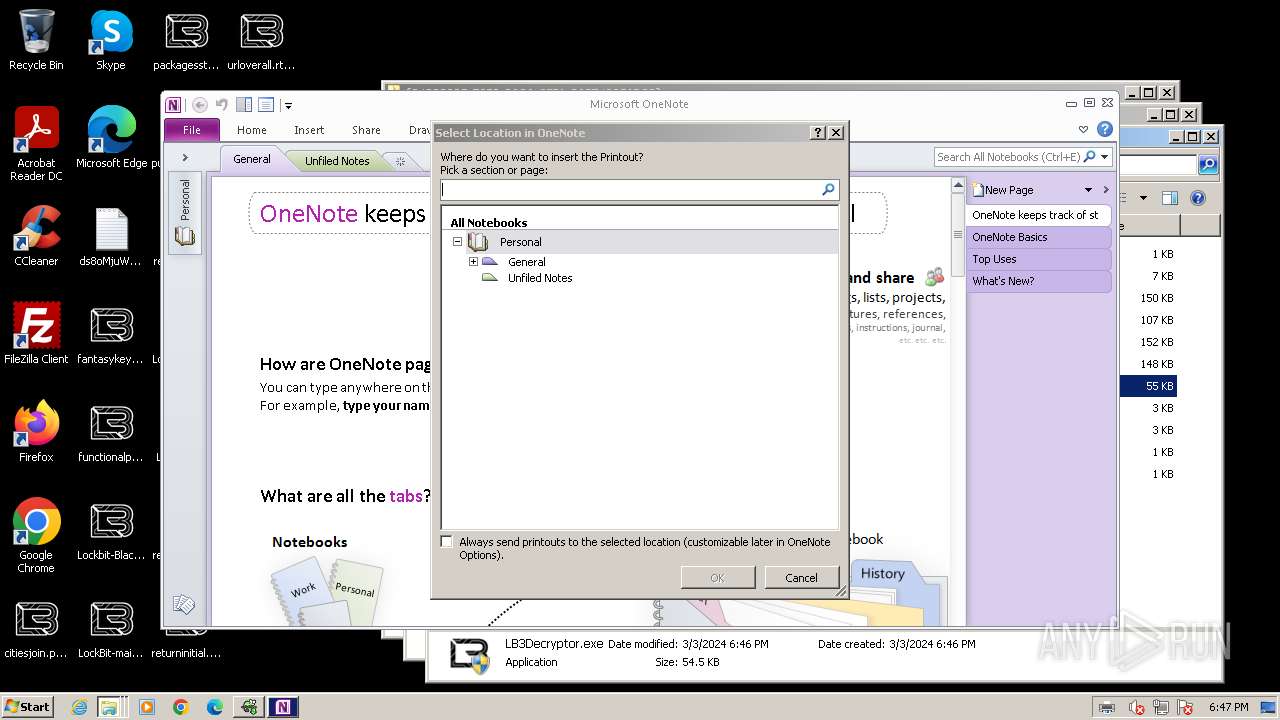
Task: Click the magnifier icon in dialog search box
Action: [x=828, y=189]
